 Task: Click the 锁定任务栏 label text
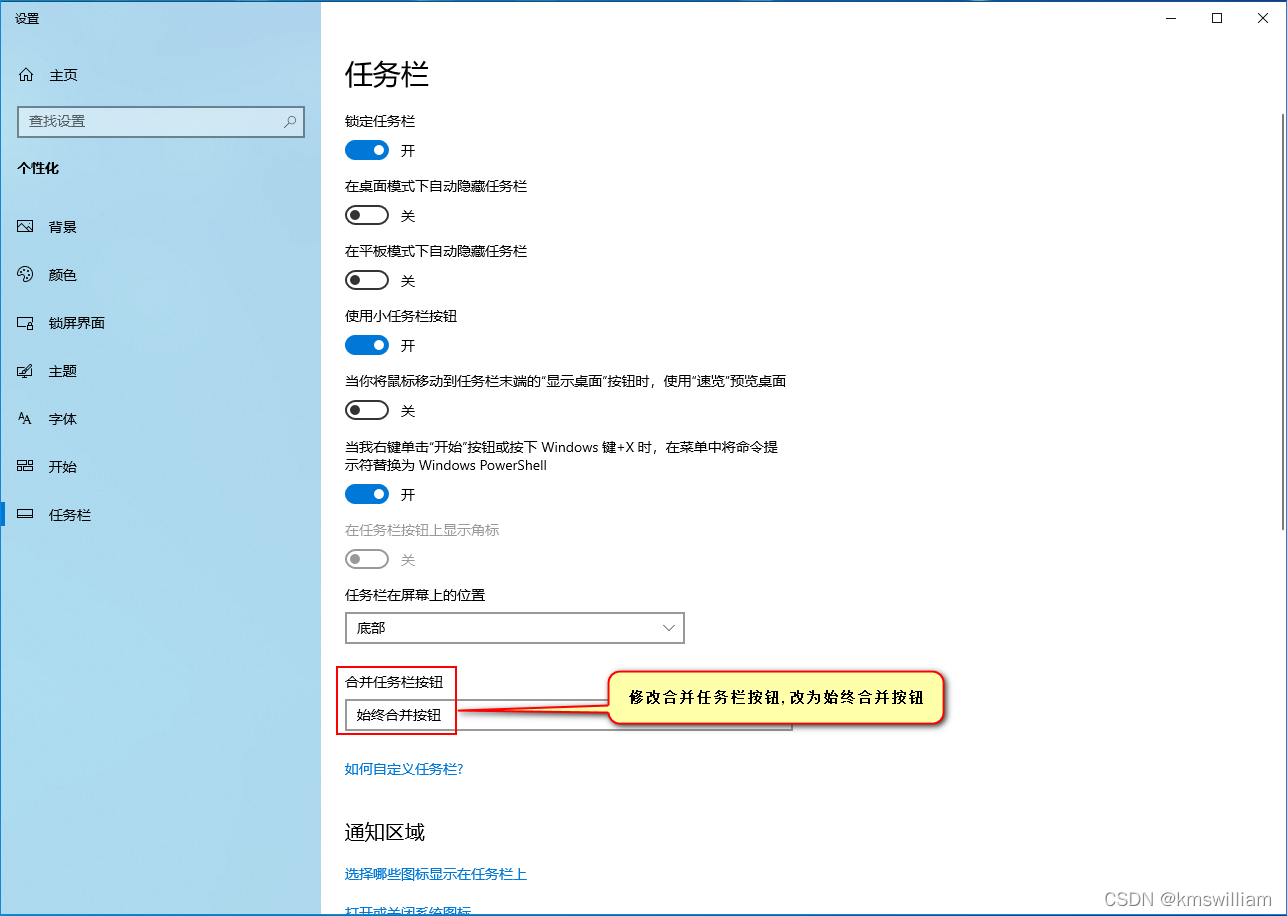[380, 121]
